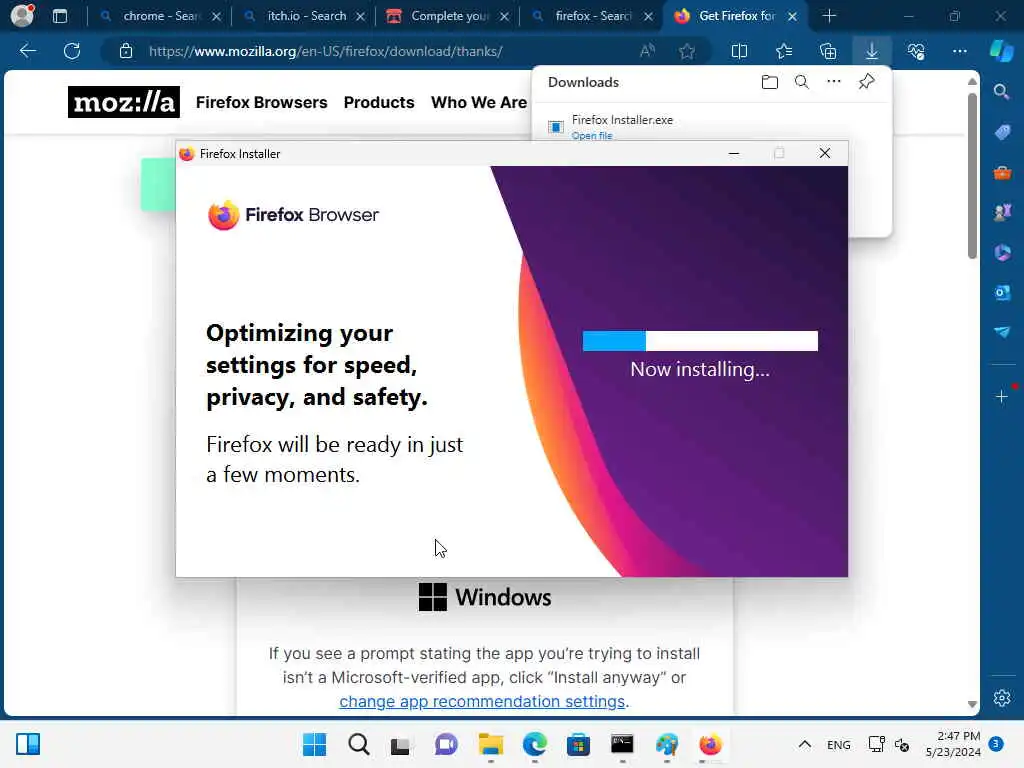Open a new tab with plus button
1024x768 pixels.
pos(829,16)
